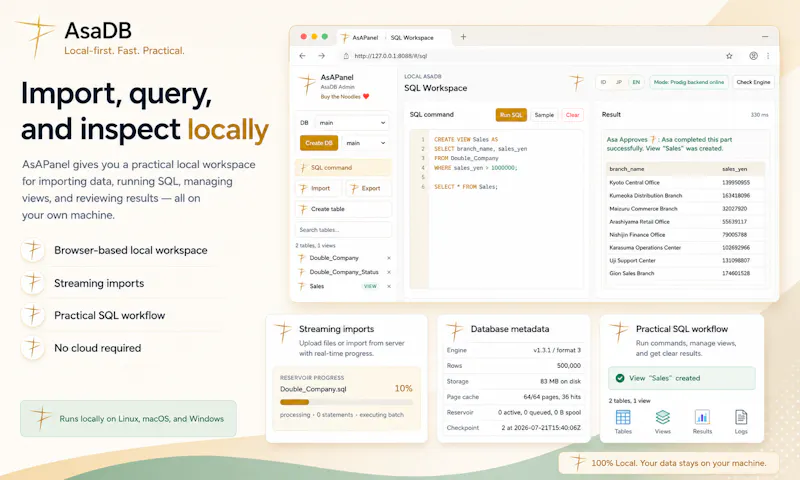Viewport: 800px width, 480px height.
Task: Click the 10% progress value
Action: [403, 389]
